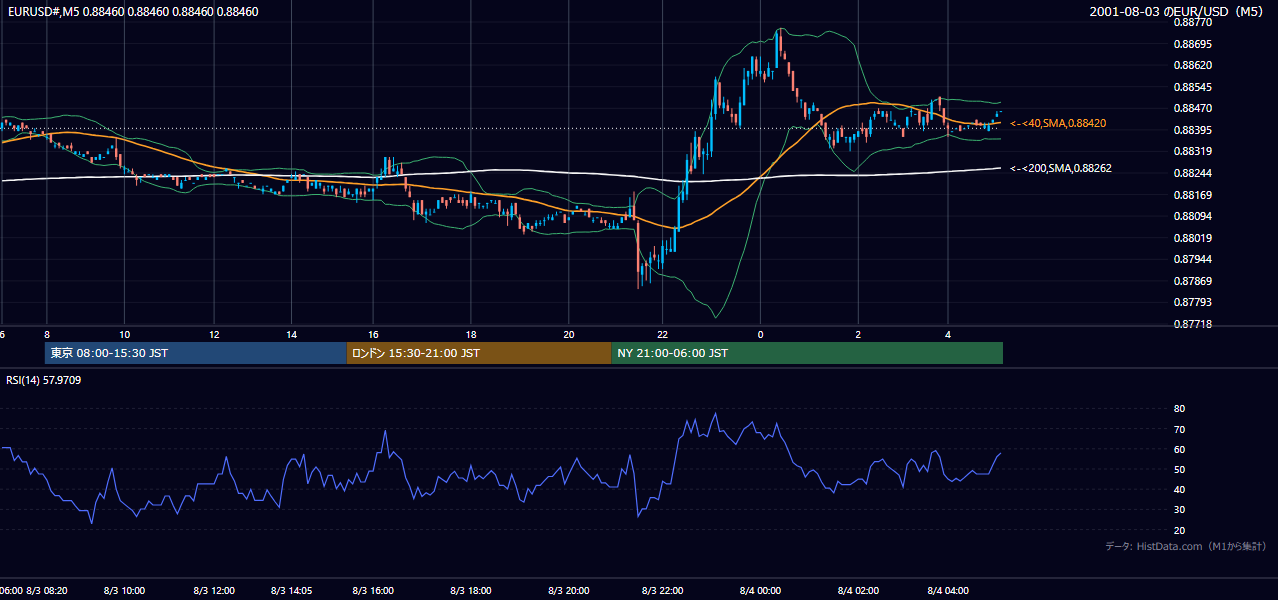Screen dimensions: 1278x600
Task: Select the Tokyo 08:00-15:30 JST session bar
Action: pyautogui.click(x=195, y=353)
